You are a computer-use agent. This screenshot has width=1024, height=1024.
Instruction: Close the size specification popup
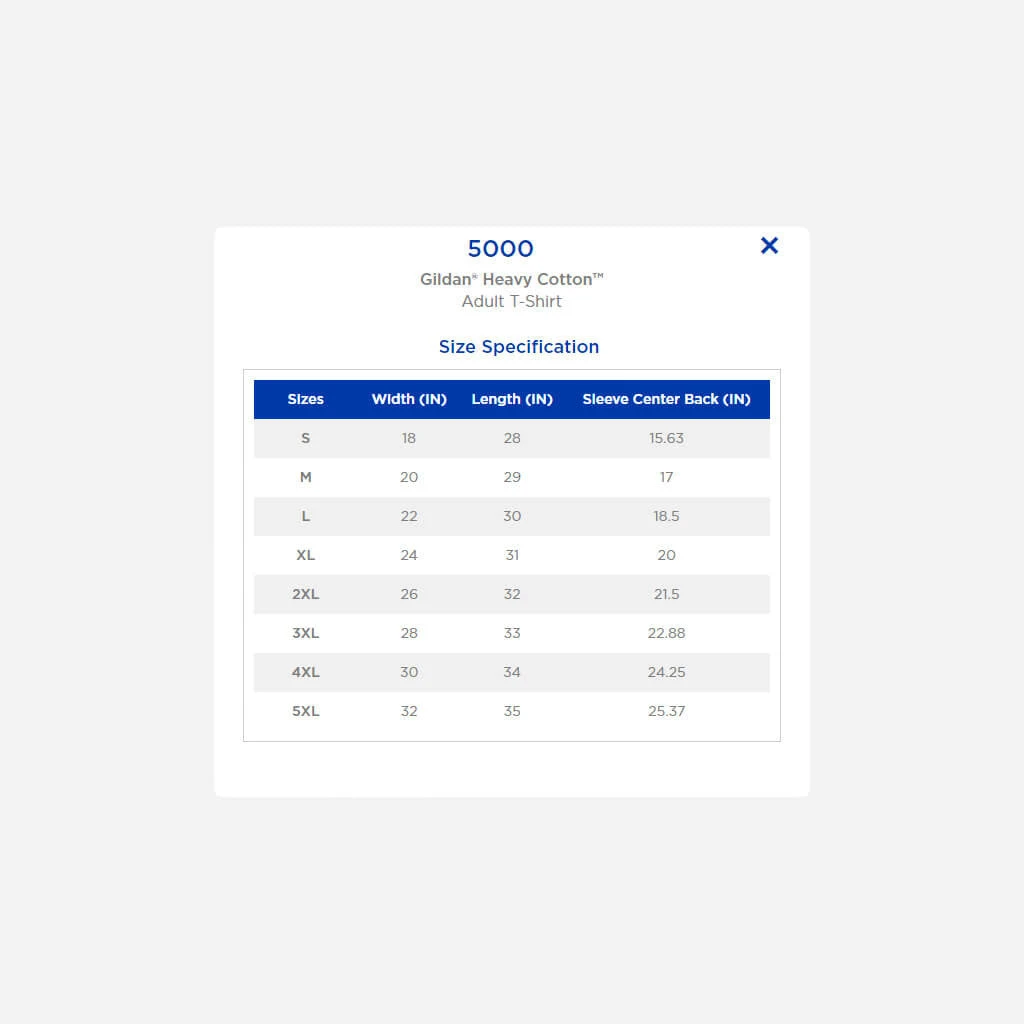(769, 246)
